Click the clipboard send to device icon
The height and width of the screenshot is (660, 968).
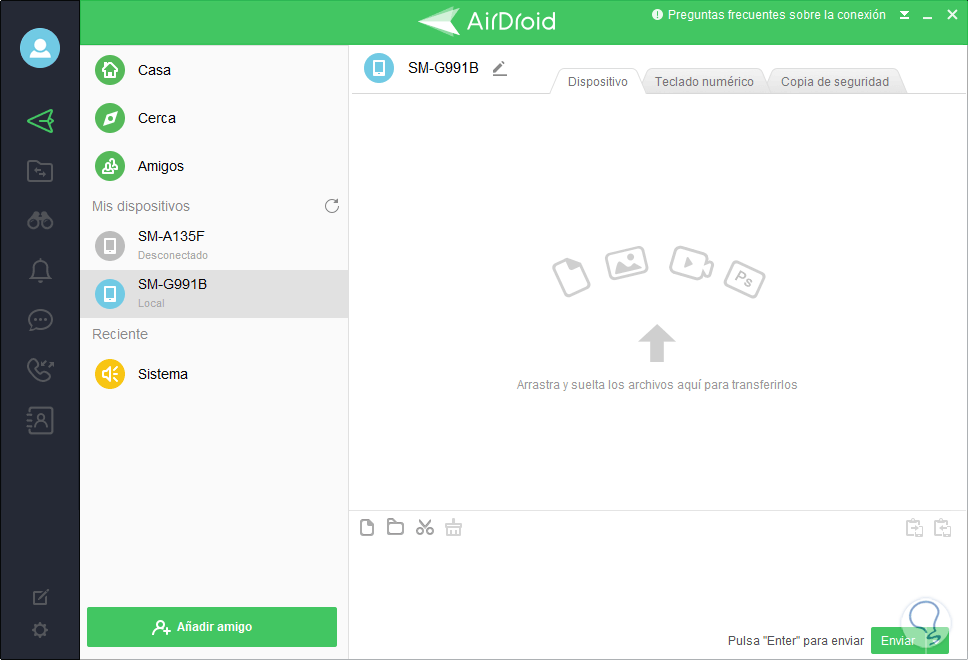coord(914,528)
